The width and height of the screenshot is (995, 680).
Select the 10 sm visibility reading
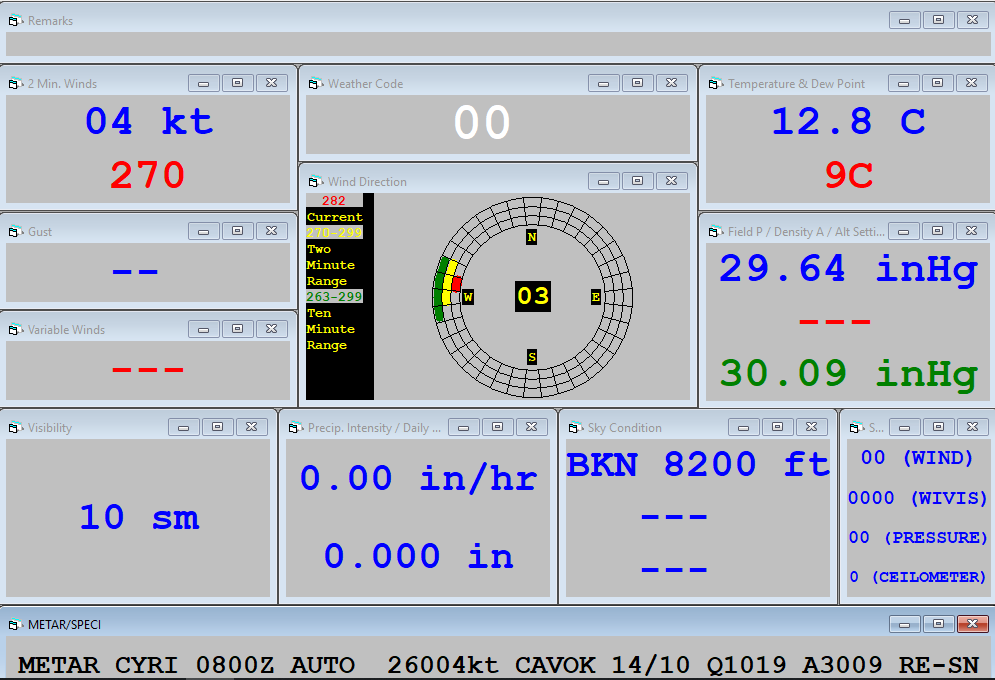click(139, 518)
